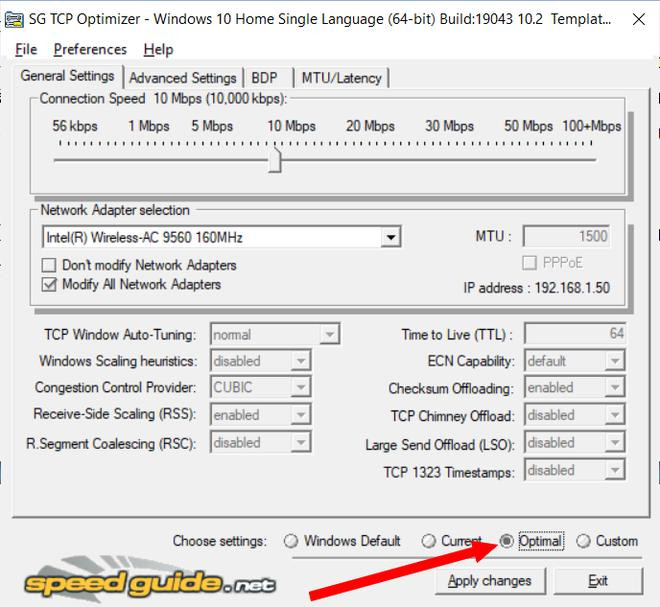Click the SG TCP Optimizer title bar icon
Screen dimensions: 660x607
pyautogui.click(x=13, y=18)
